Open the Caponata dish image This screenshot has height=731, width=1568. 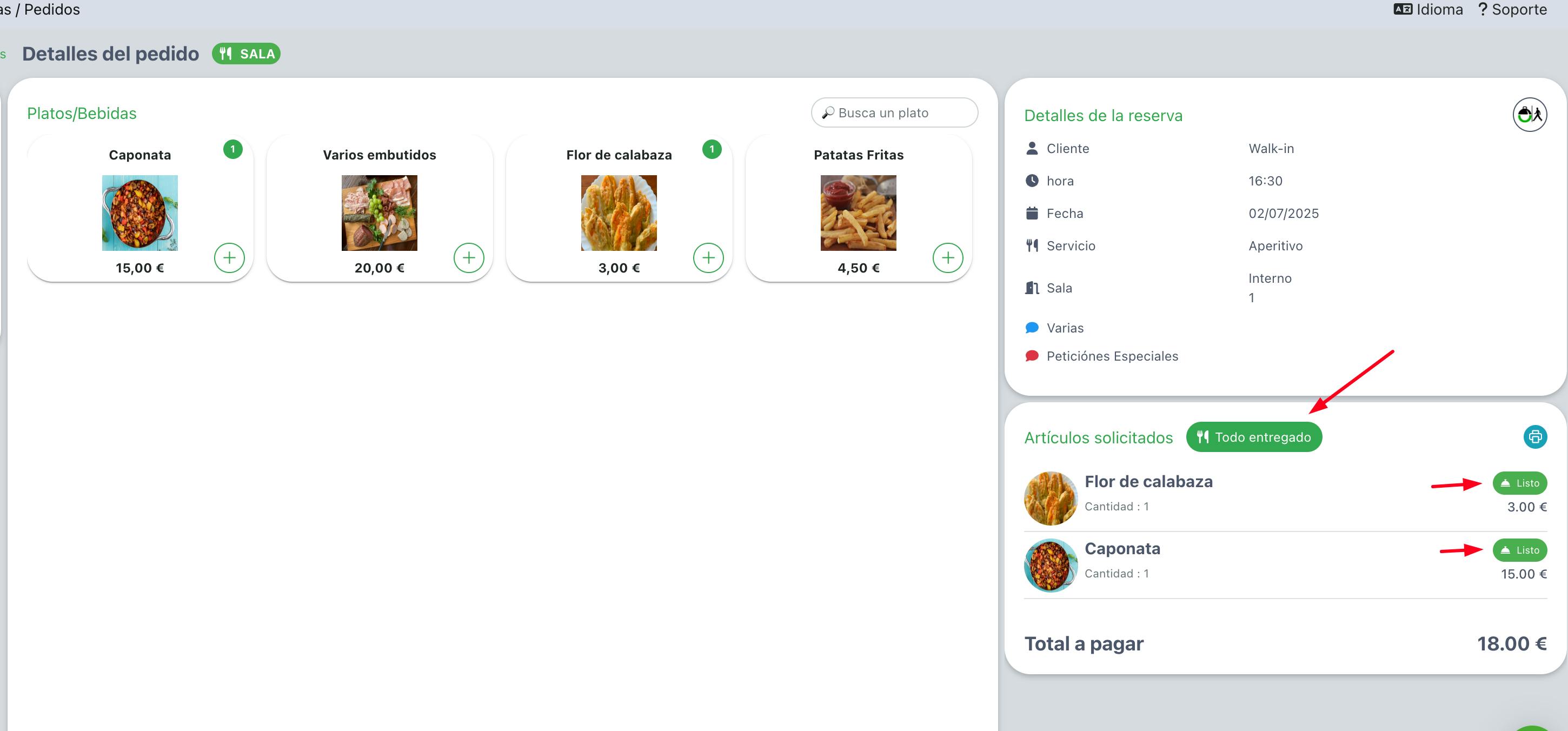(x=140, y=213)
